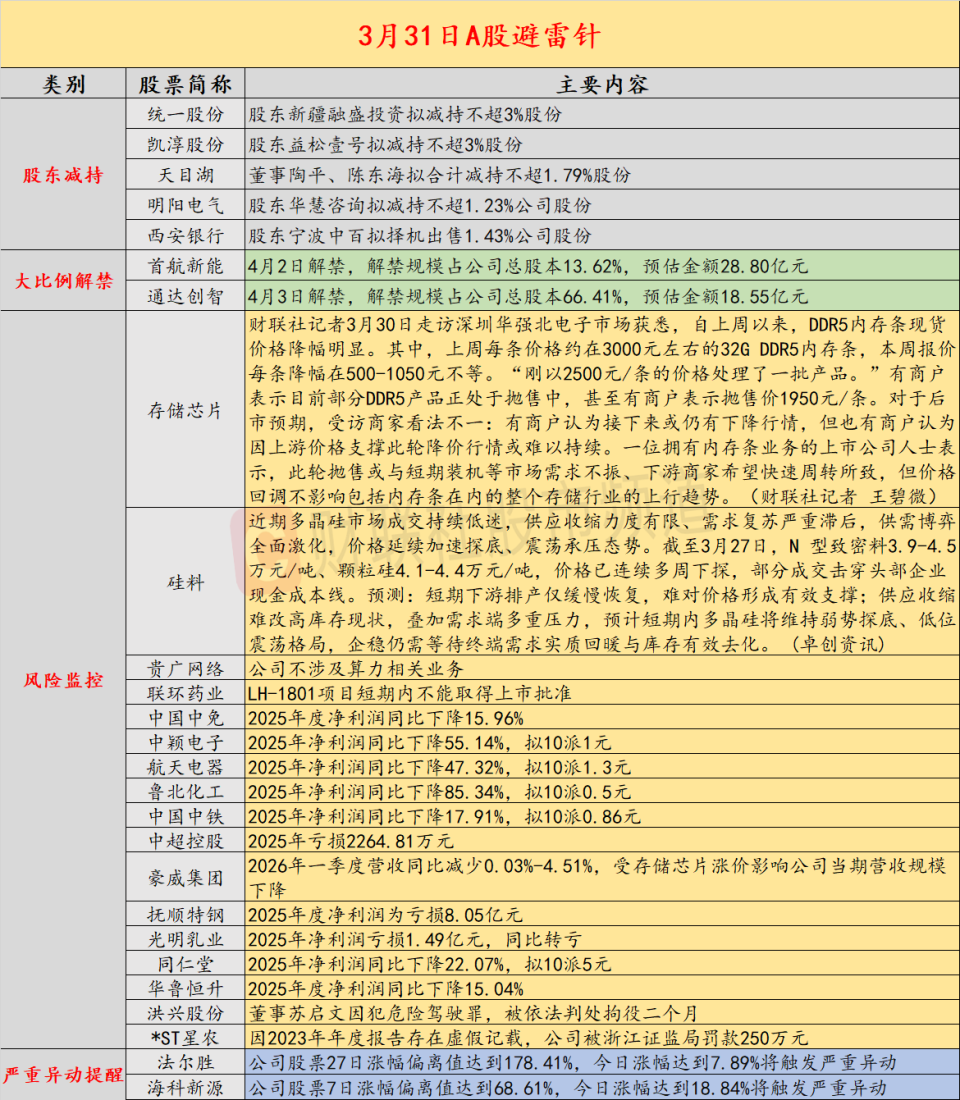Click 2026年一季度营收同比减少 cell

(602, 877)
